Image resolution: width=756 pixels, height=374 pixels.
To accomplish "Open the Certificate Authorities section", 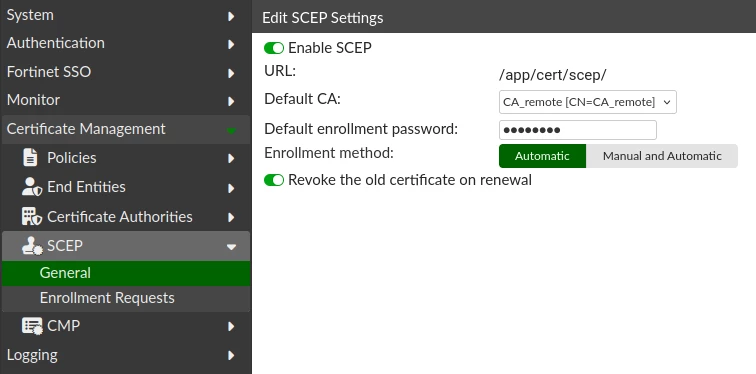I will pyautogui.click(x=126, y=217).
